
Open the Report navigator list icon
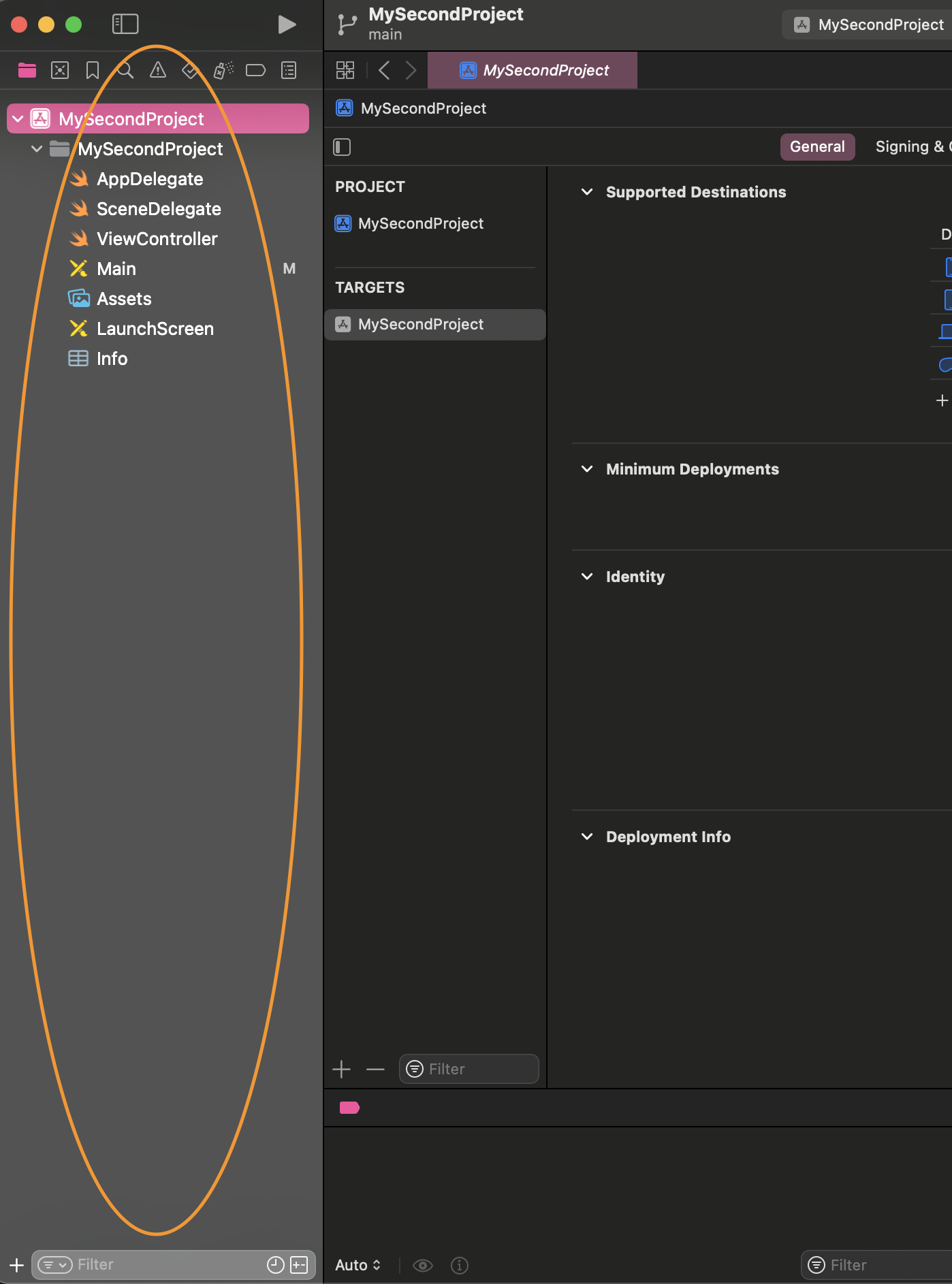click(x=289, y=70)
